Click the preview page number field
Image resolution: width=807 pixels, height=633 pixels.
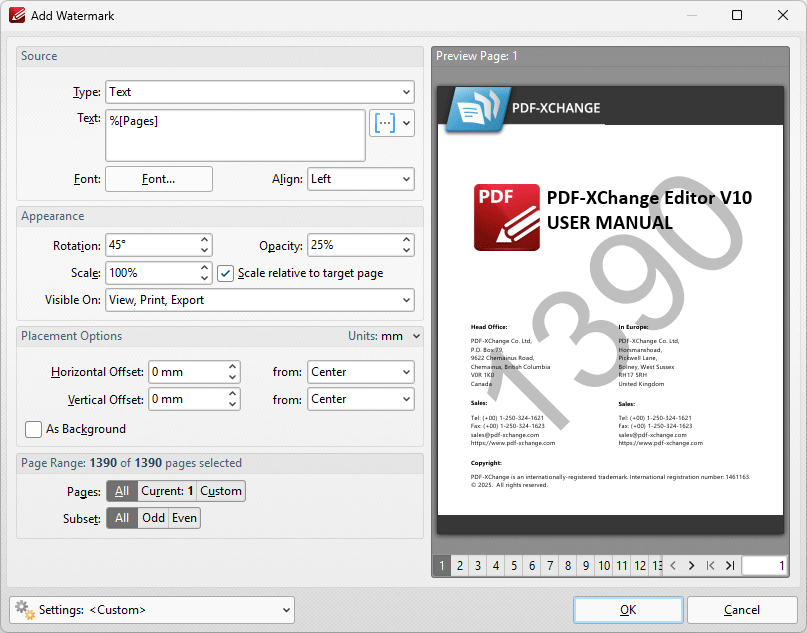click(765, 566)
